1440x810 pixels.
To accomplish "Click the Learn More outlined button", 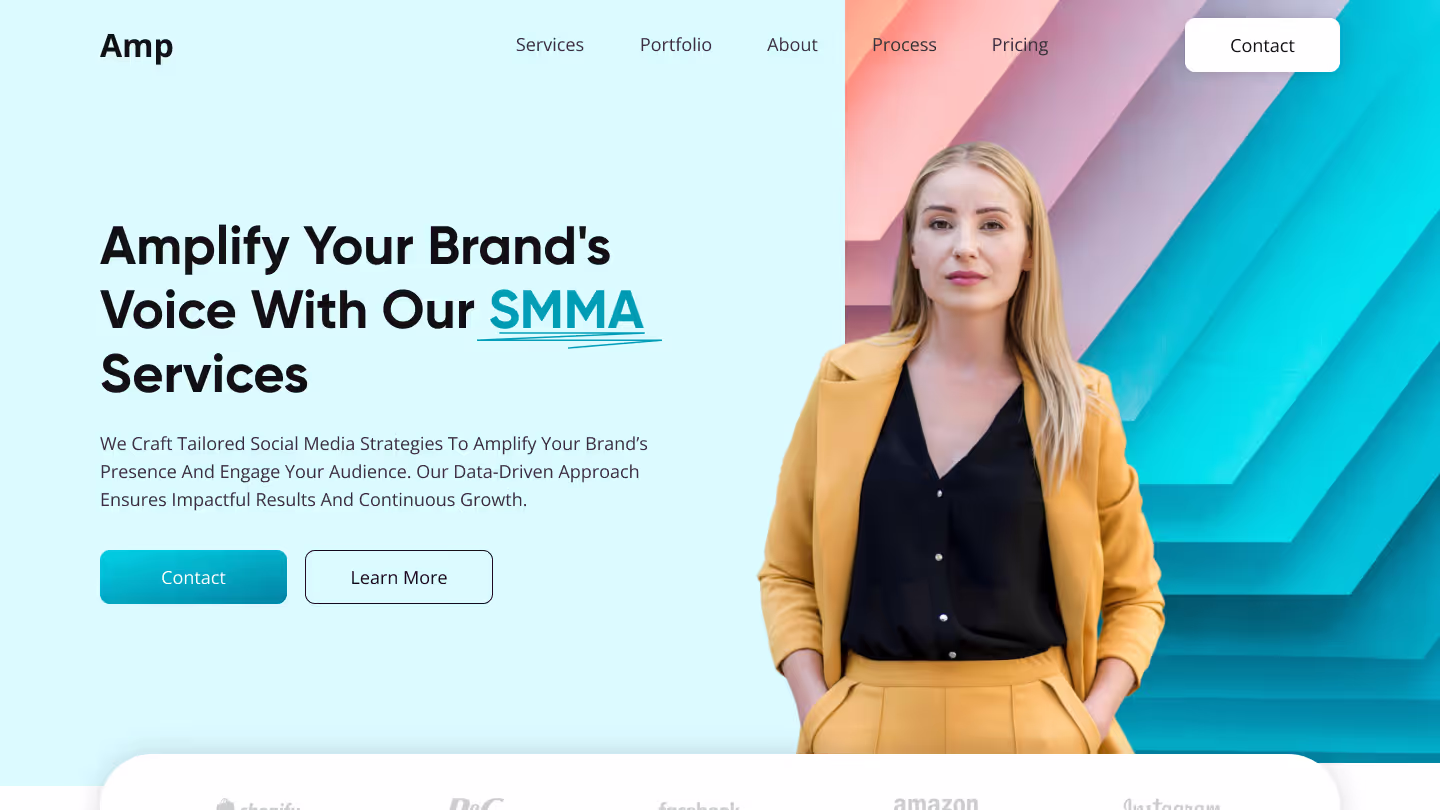I will pos(399,577).
